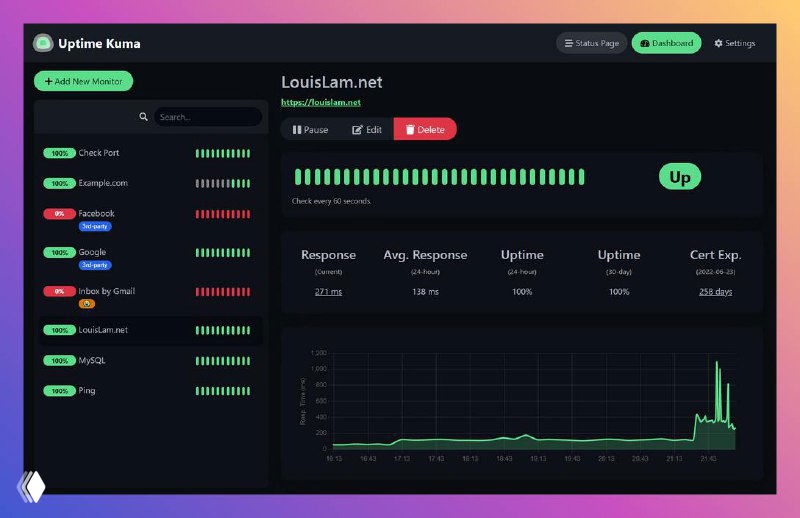Select the Google monitor
This screenshot has height=518, width=800.
click(151, 258)
